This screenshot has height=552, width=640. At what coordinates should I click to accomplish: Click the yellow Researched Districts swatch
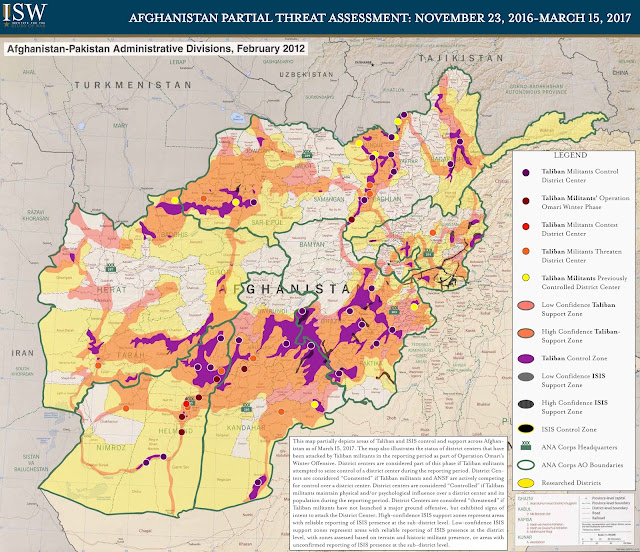pos(526,483)
